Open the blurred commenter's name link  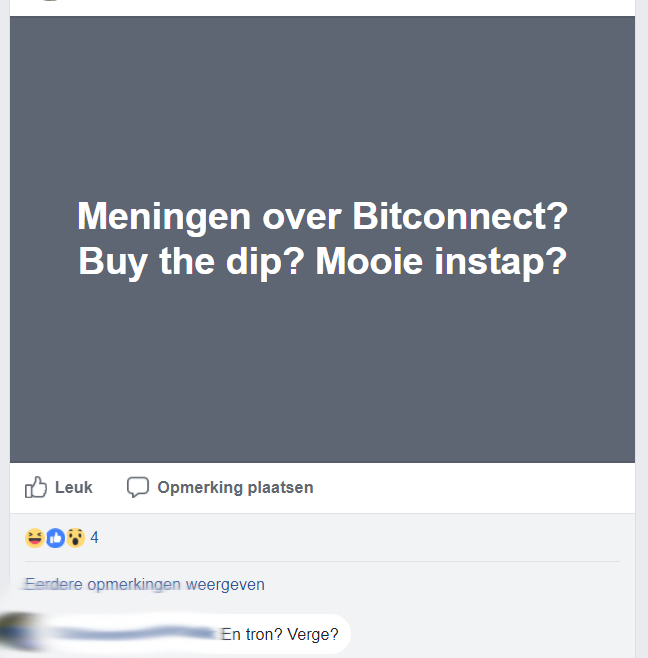coord(132,633)
